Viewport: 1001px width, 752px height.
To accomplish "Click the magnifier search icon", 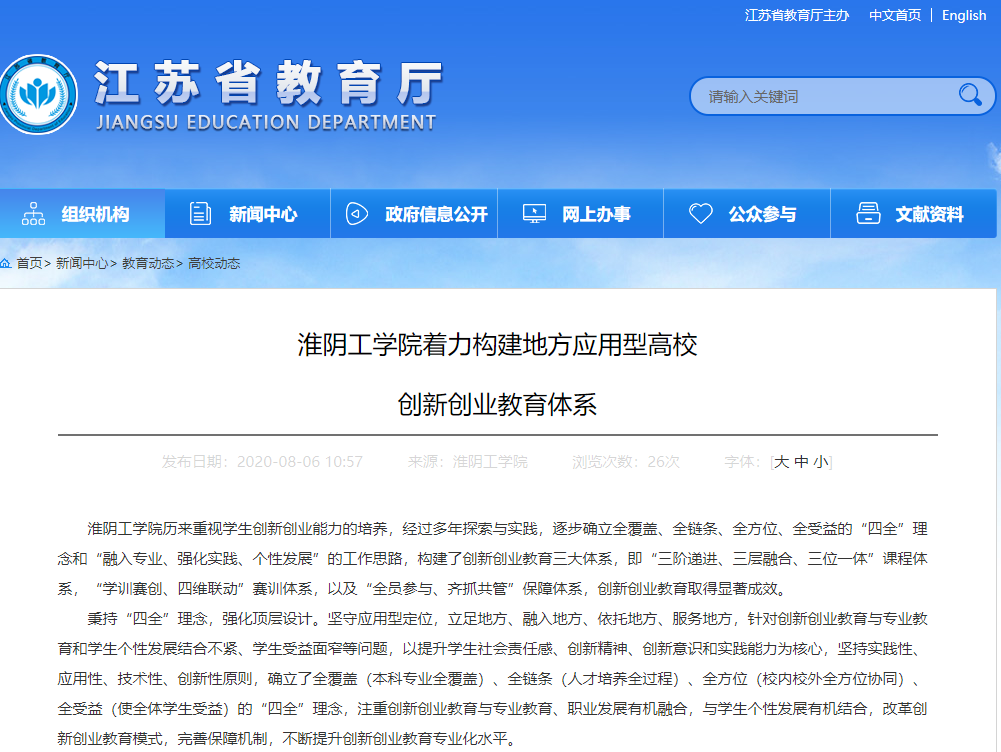I will (969, 95).
